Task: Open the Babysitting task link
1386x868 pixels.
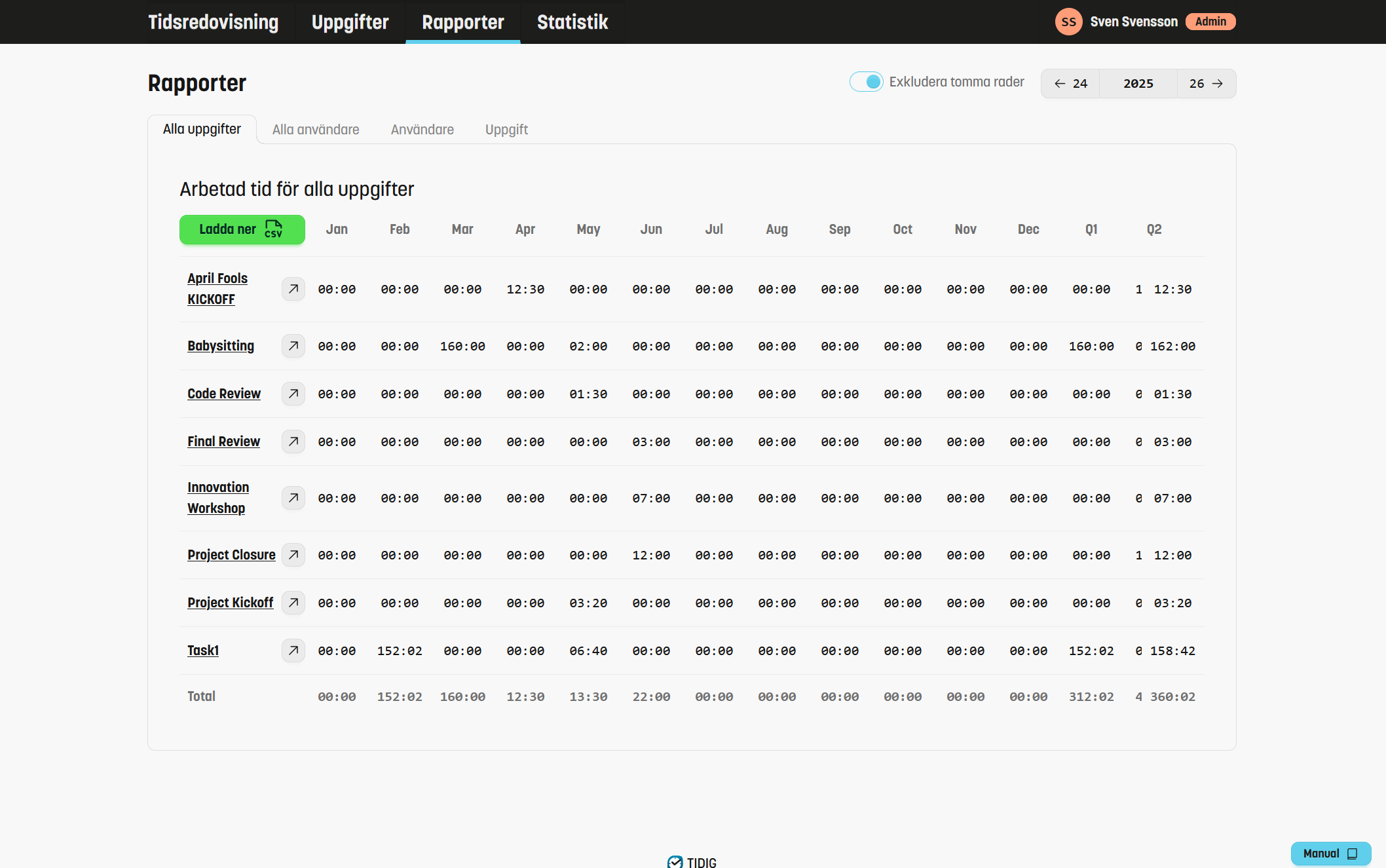Action: tap(221, 346)
